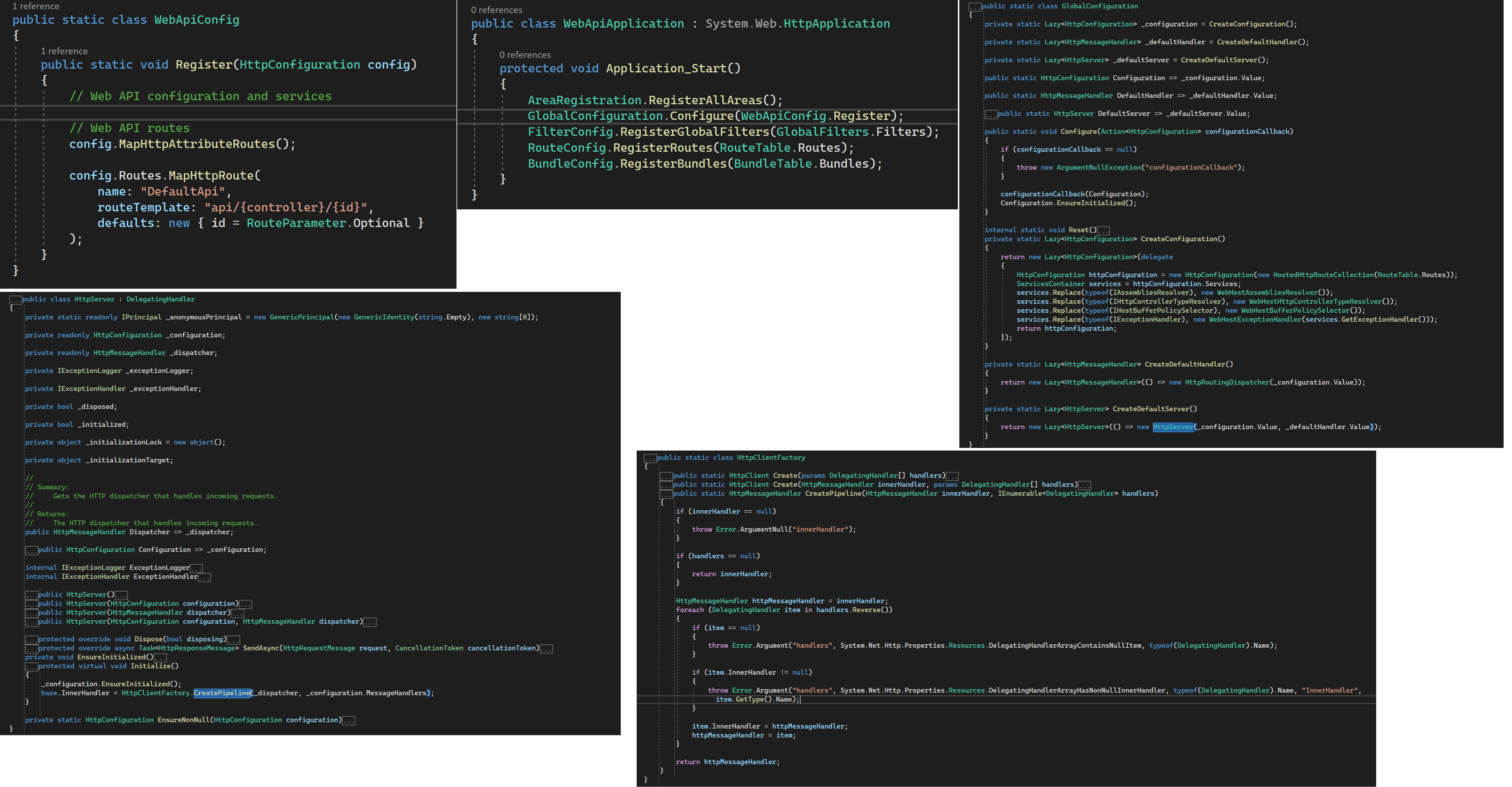
Task: Expand body after HttpServer(HttpMessageHandler dispatcher) constructor
Action: click(x=237, y=613)
